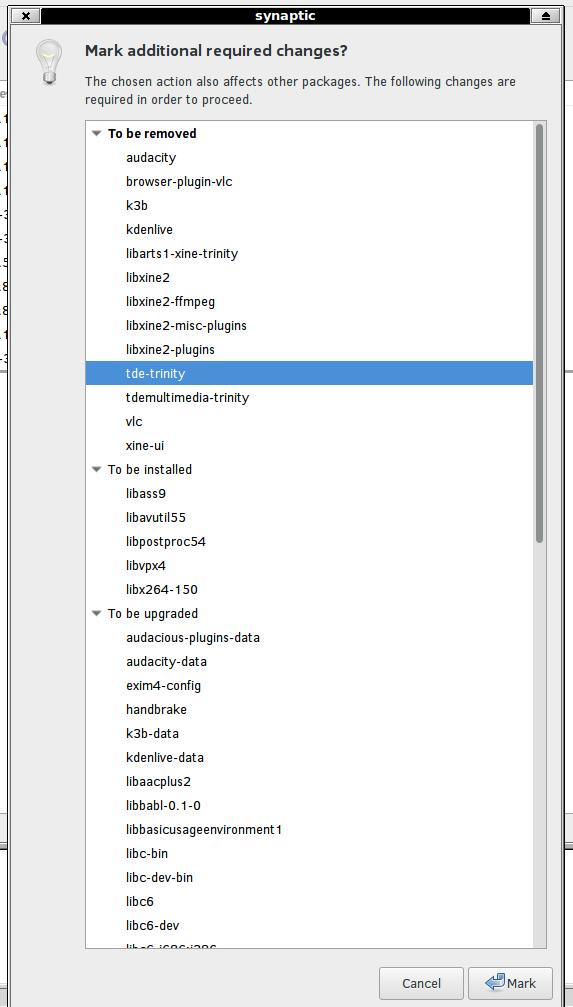The image size is (573, 1007).
Task: Select libx264-150 under To be installed
Action: 309,590
